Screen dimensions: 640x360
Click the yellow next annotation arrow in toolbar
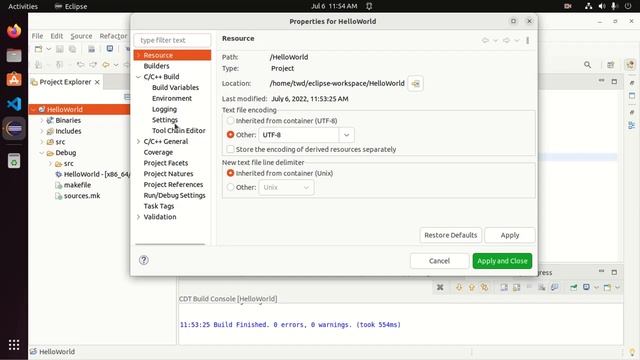106,65
